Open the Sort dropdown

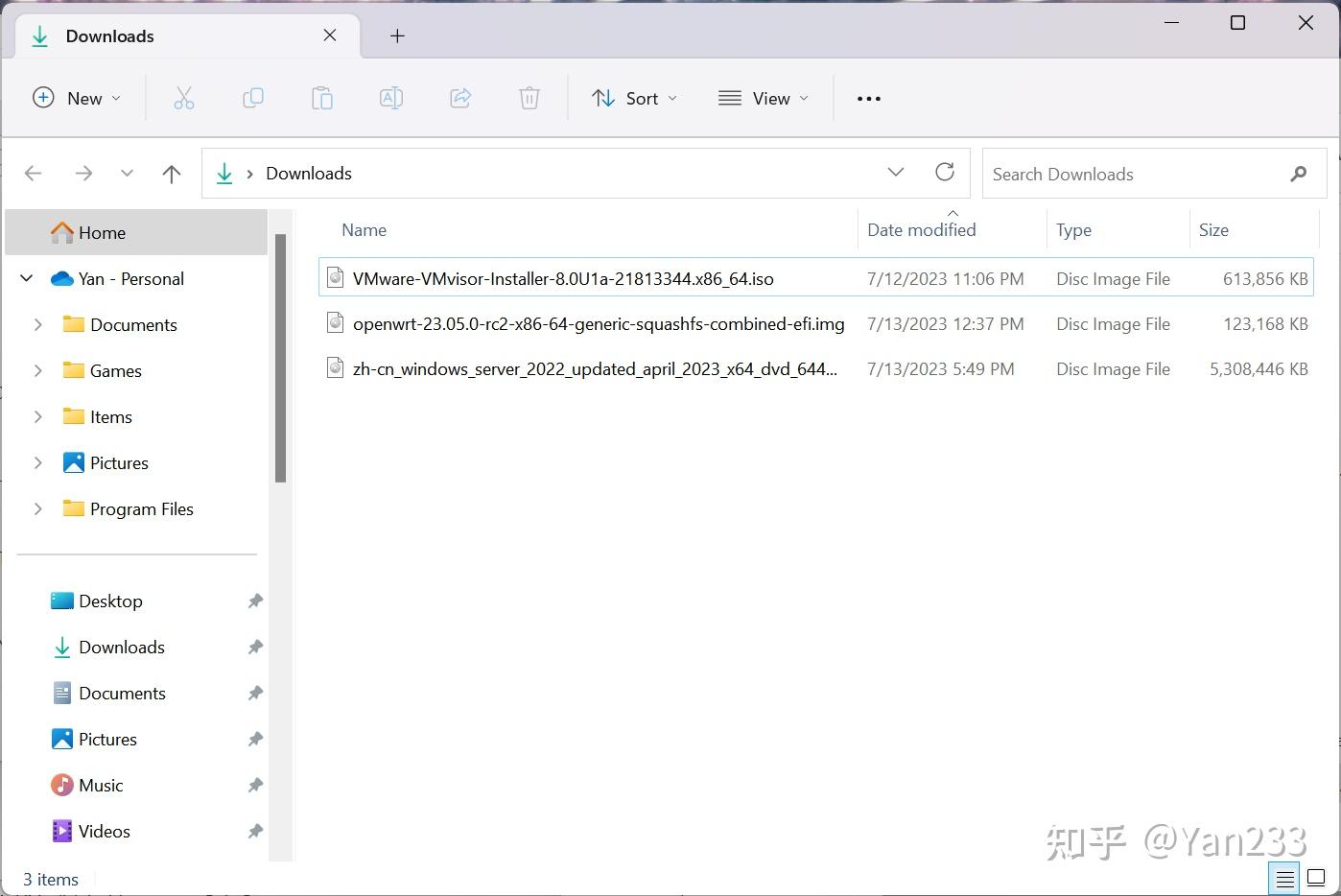tap(634, 98)
